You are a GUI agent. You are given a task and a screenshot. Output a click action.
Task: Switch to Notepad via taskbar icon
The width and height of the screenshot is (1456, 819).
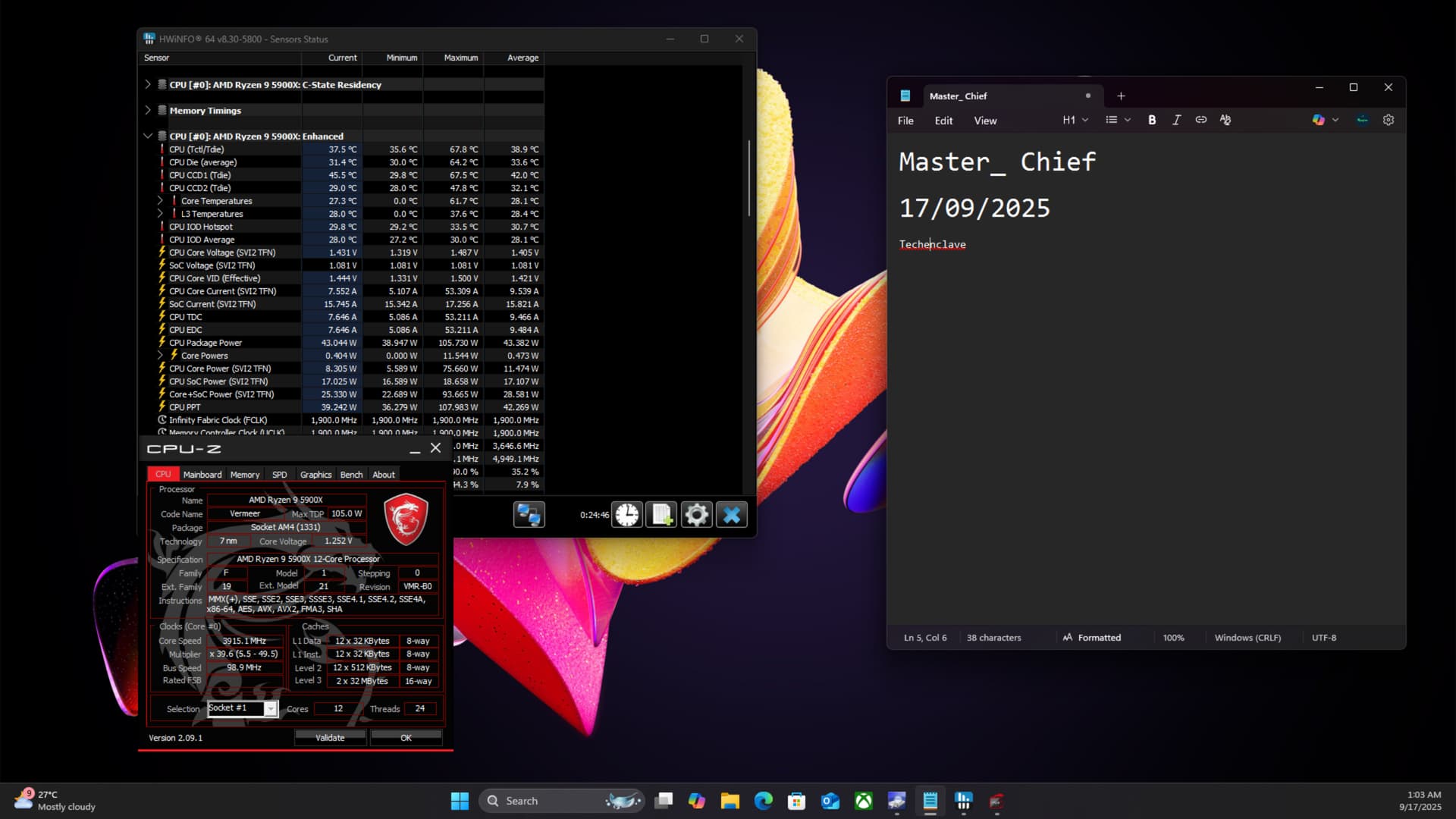[930, 801]
